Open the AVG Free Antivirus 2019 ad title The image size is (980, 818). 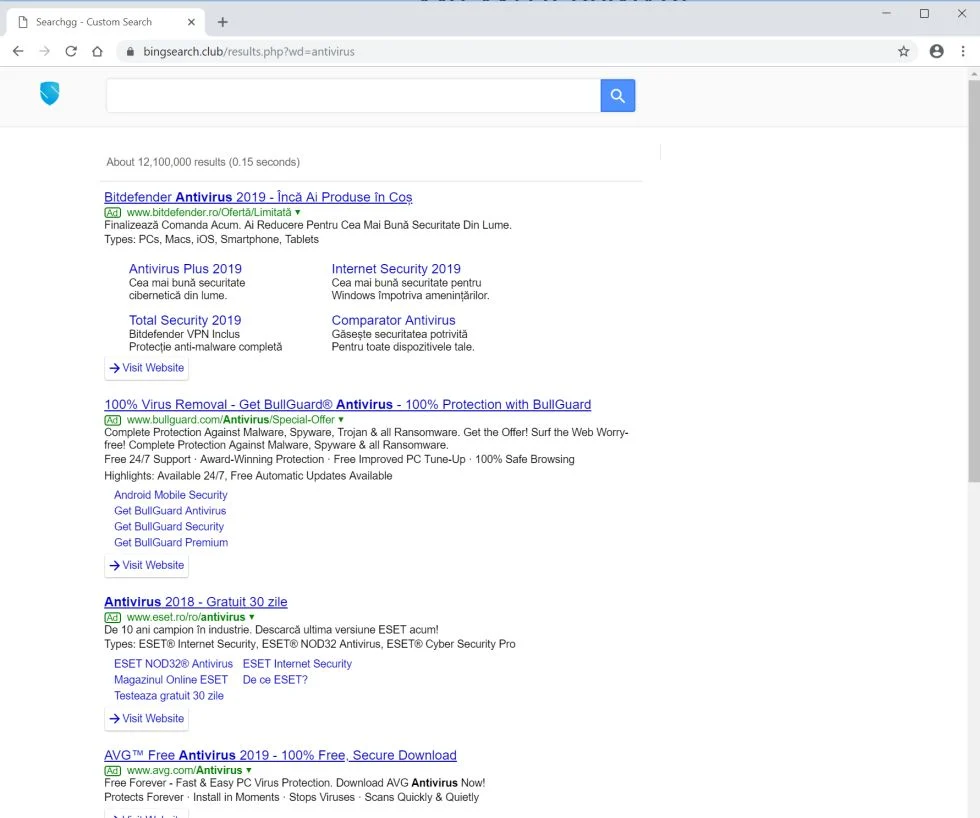pyautogui.click(x=280, y=755)
